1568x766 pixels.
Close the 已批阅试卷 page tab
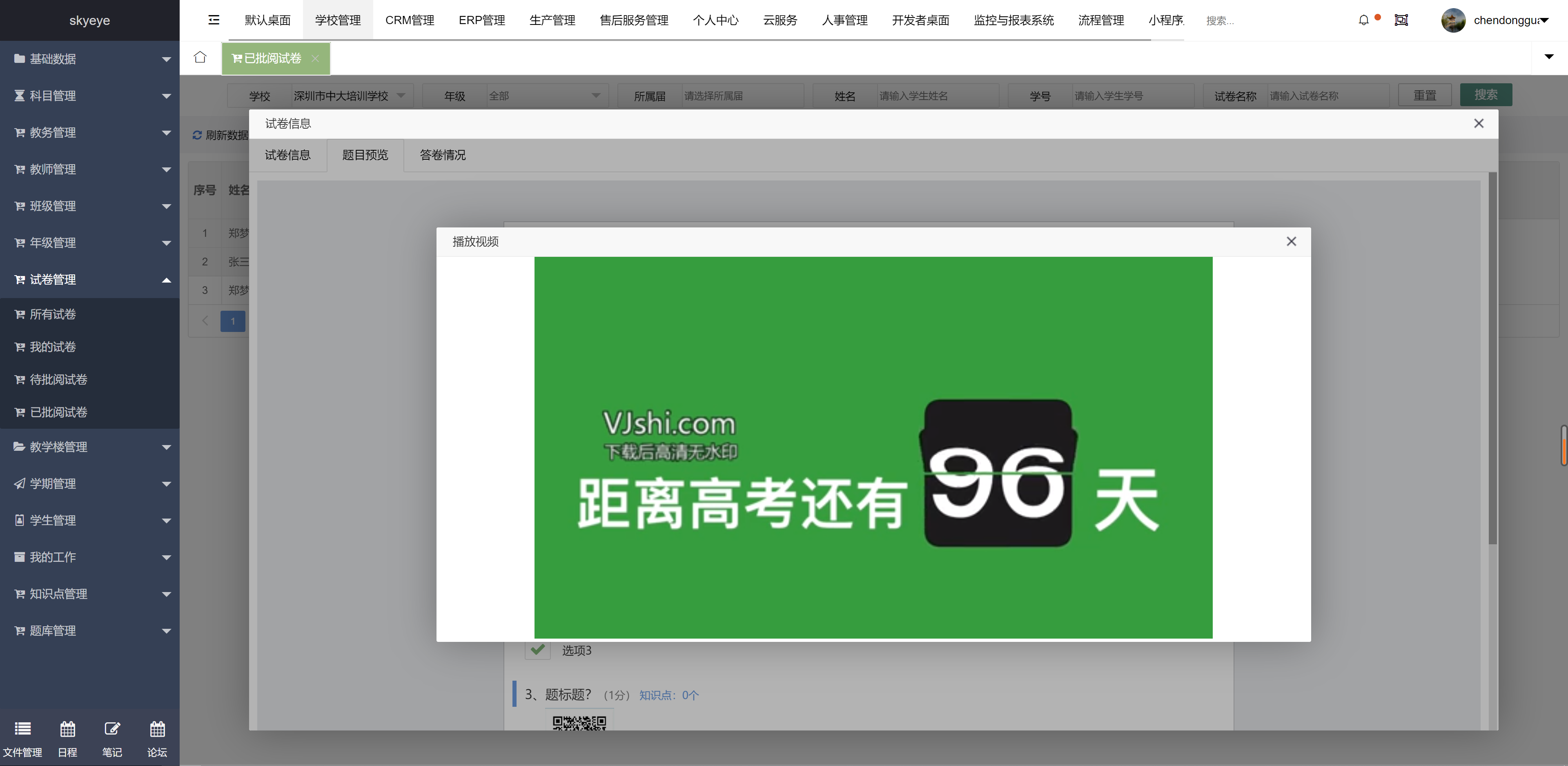click(x=315, y=58)
